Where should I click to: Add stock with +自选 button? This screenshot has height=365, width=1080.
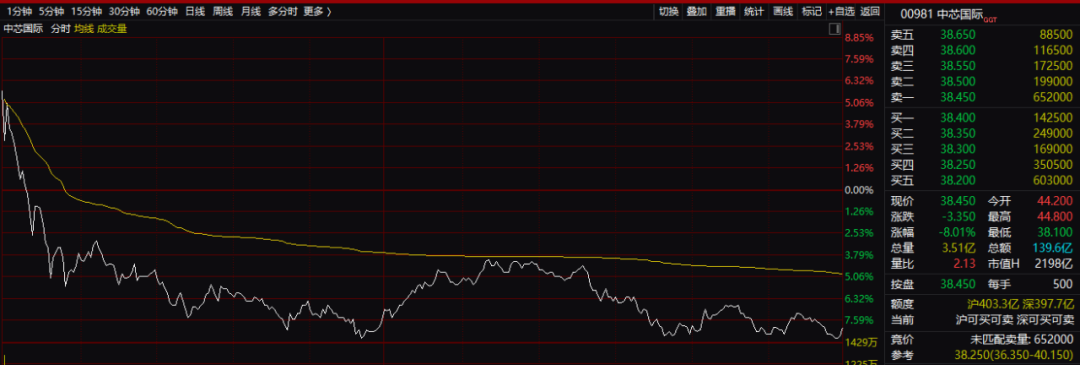click(841, 11)
